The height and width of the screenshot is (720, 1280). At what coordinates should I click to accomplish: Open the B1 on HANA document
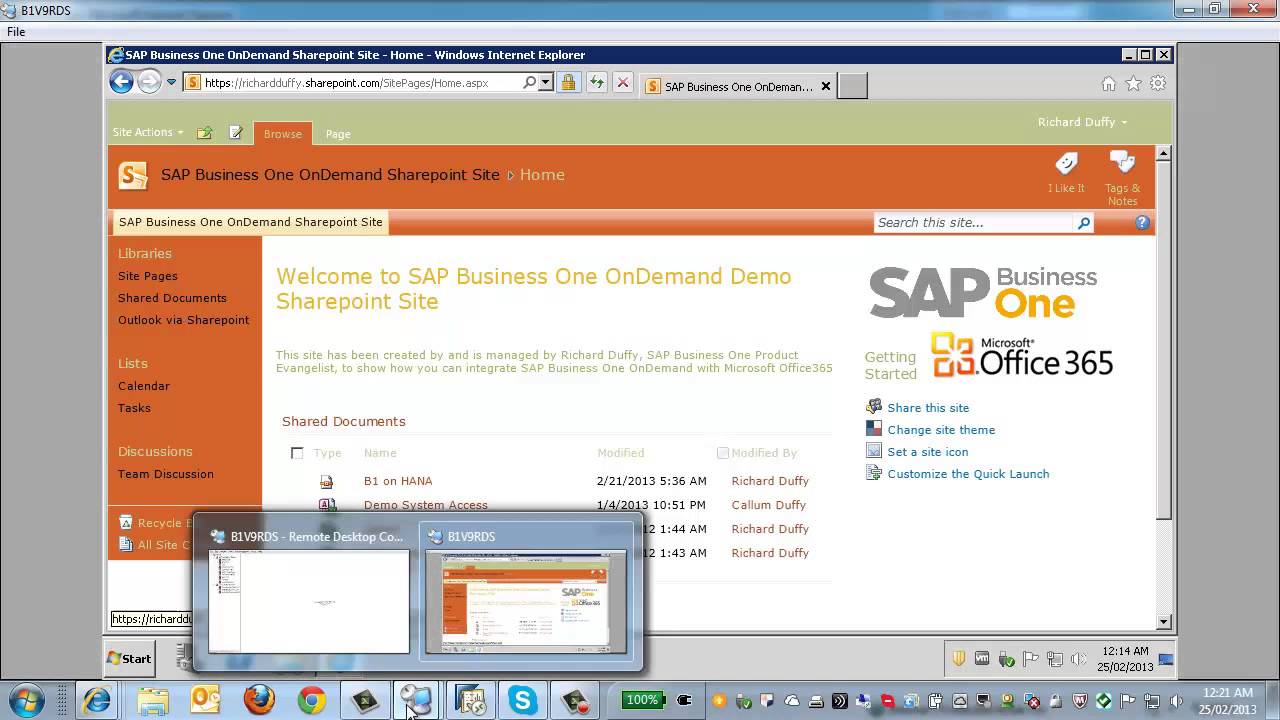pyautogui.click(x=398, y=481)
